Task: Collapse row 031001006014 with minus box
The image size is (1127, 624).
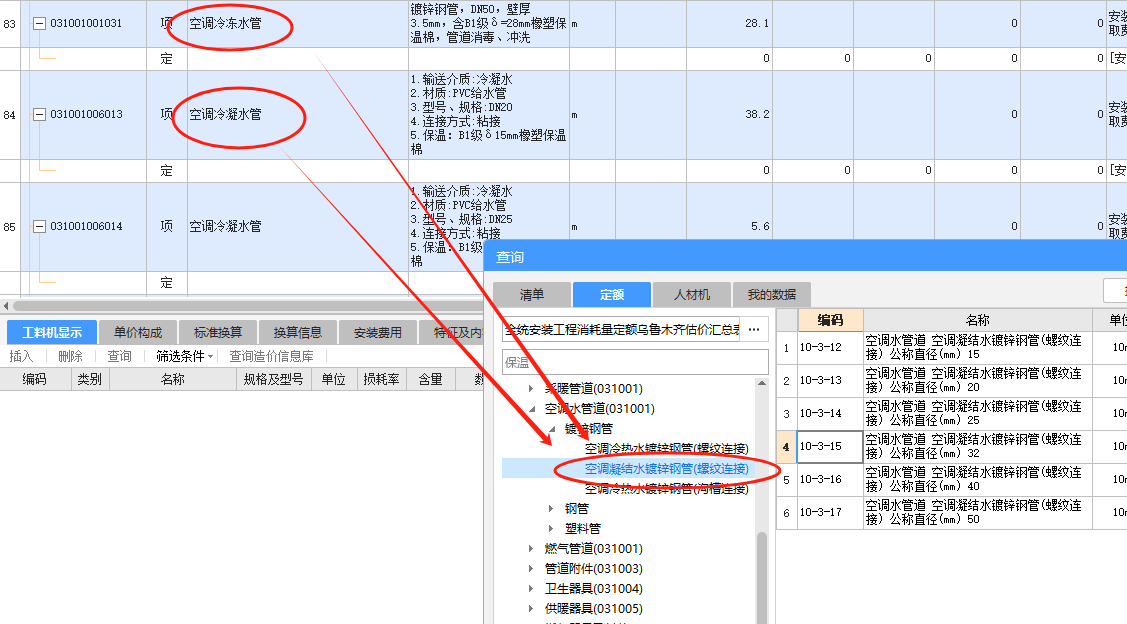Action: click(x=40, y=227)
